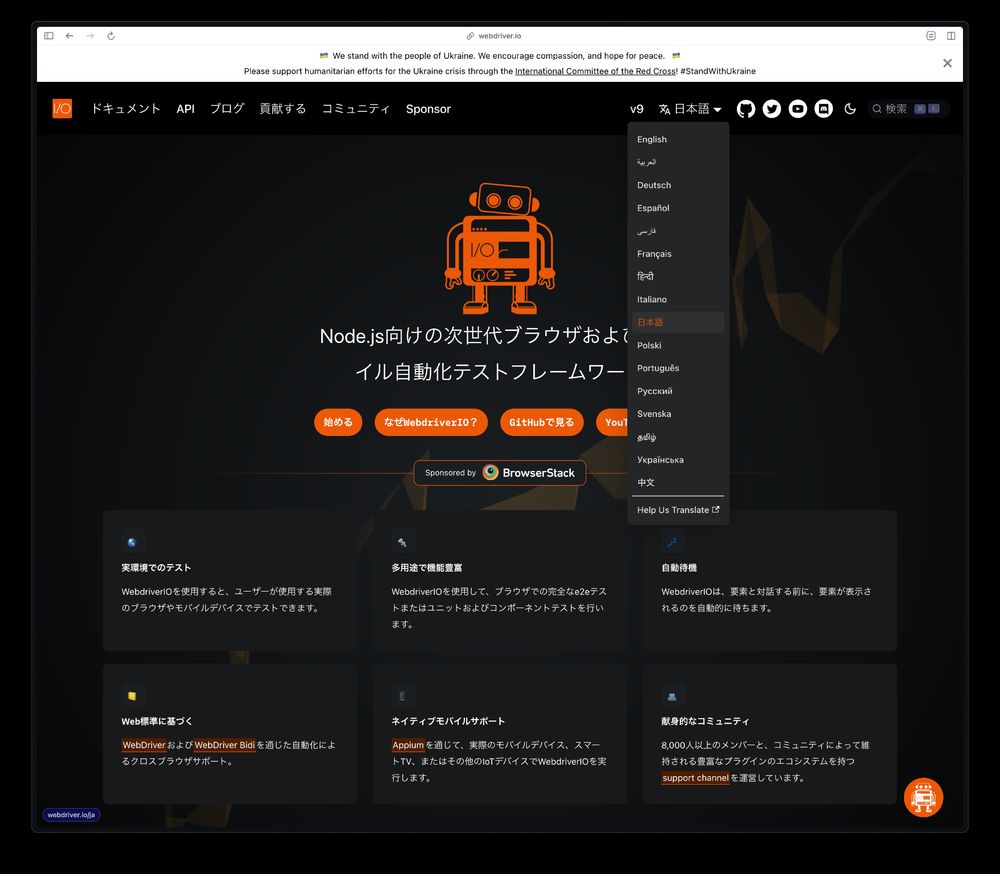1000x874 pixels.
Task: Select Українська in language menu
Action: point(678,460)
